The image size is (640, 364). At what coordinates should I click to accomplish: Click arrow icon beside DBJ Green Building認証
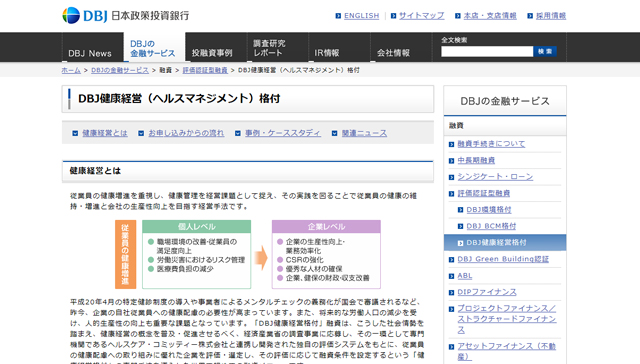(x=451, y=260)
